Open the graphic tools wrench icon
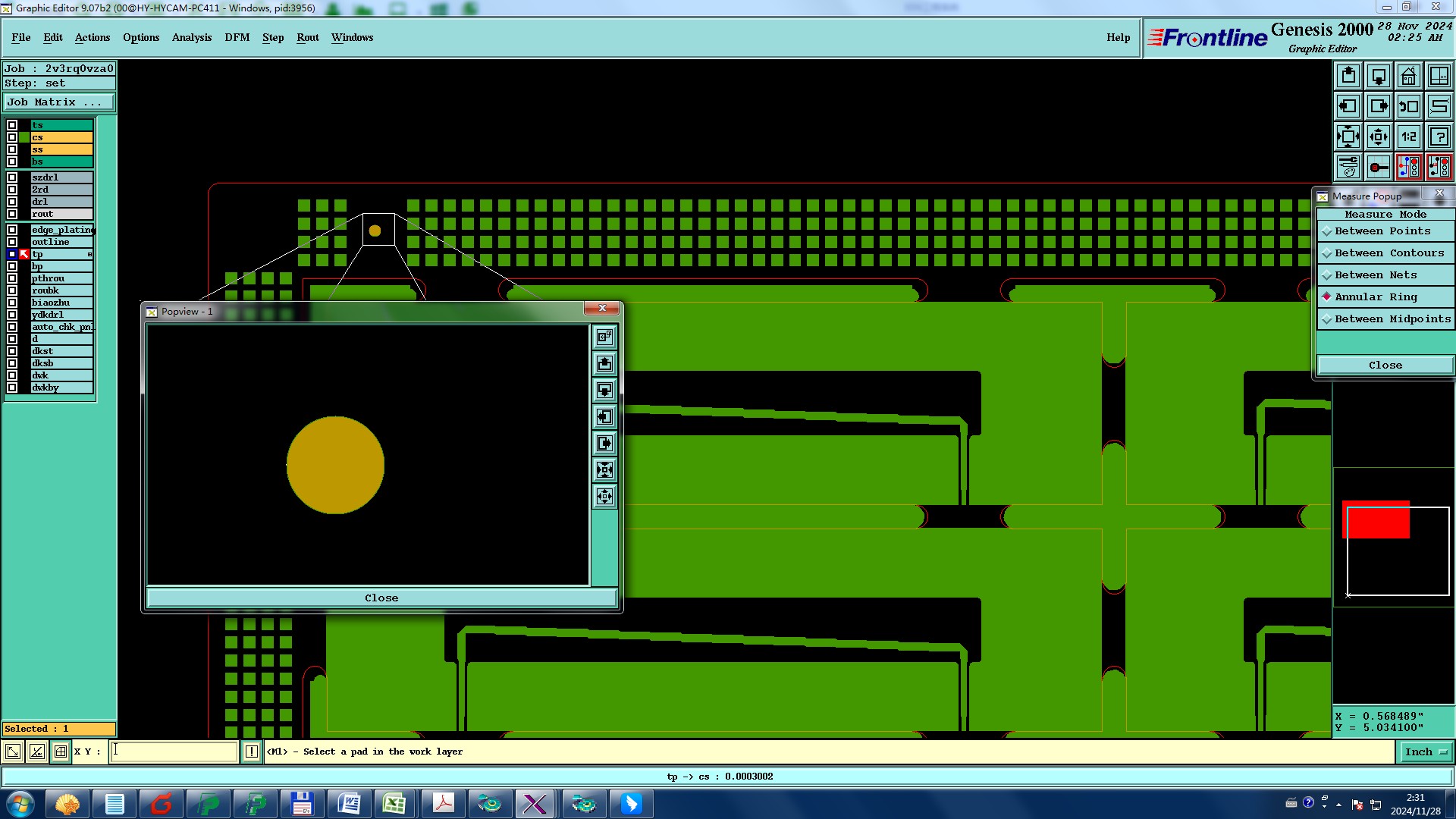 [x=1348, y=167]
